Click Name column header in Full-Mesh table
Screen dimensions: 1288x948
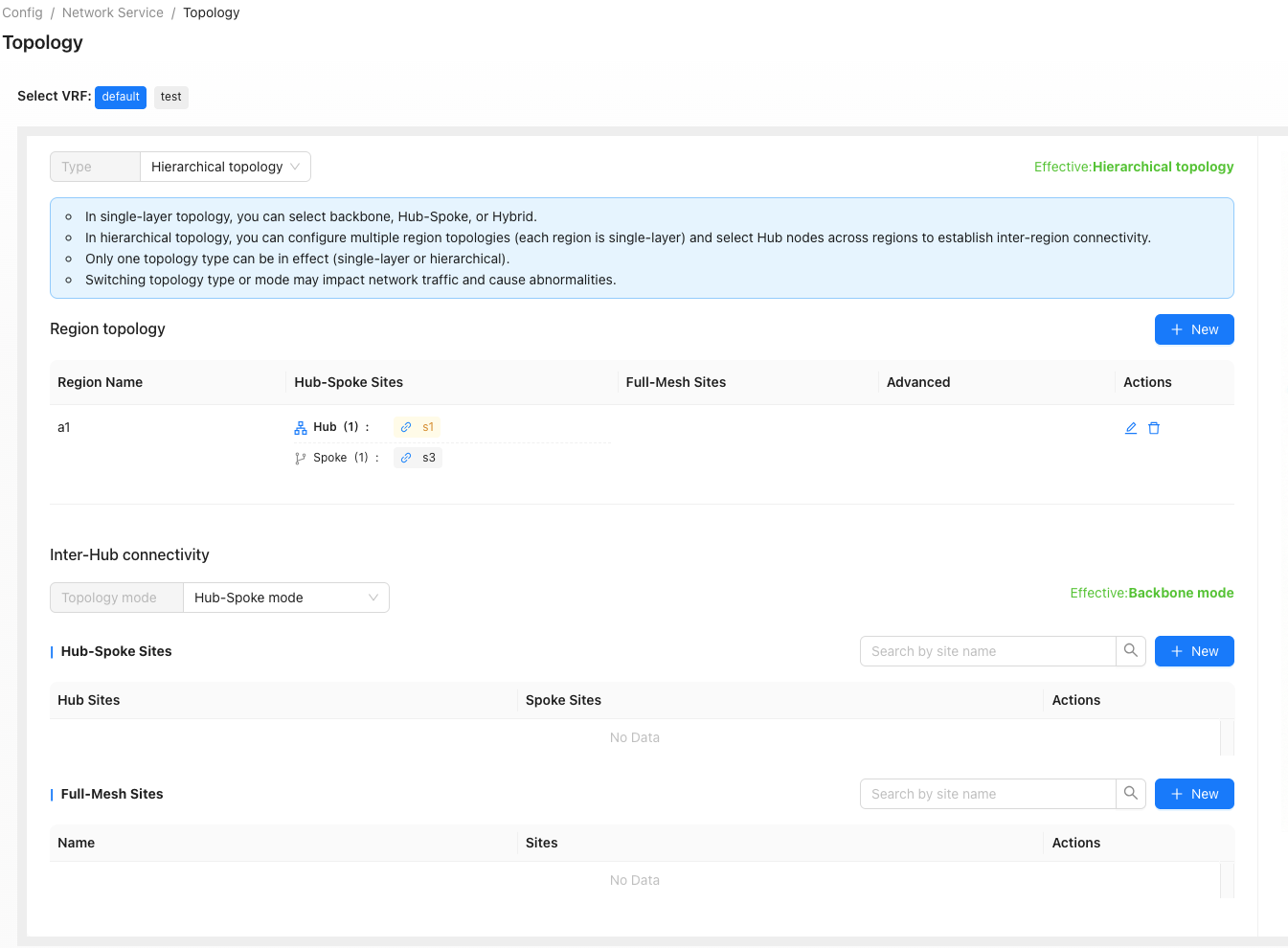(x=77, y=843)
